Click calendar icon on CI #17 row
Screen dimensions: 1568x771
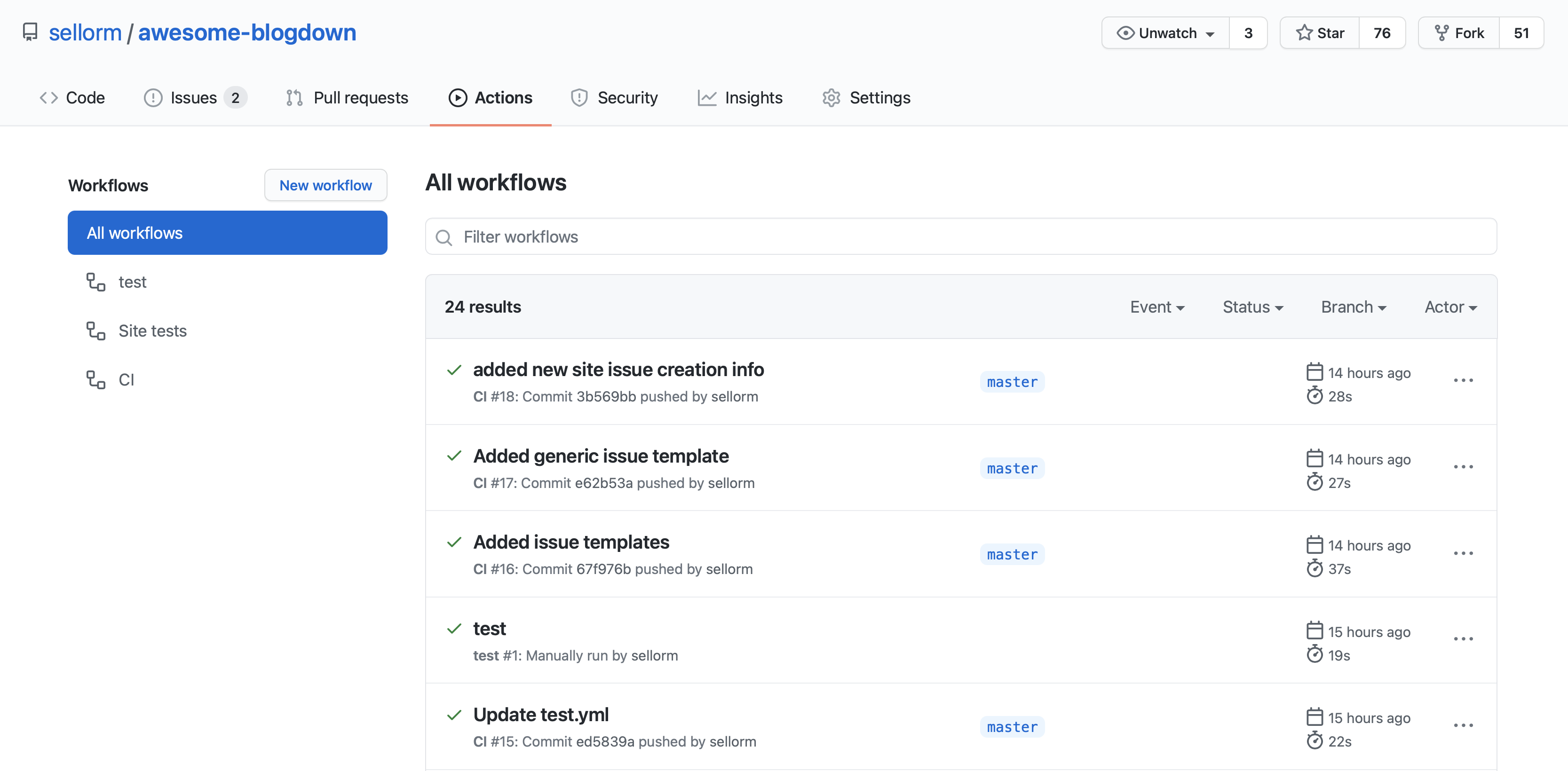(1315, 458)
